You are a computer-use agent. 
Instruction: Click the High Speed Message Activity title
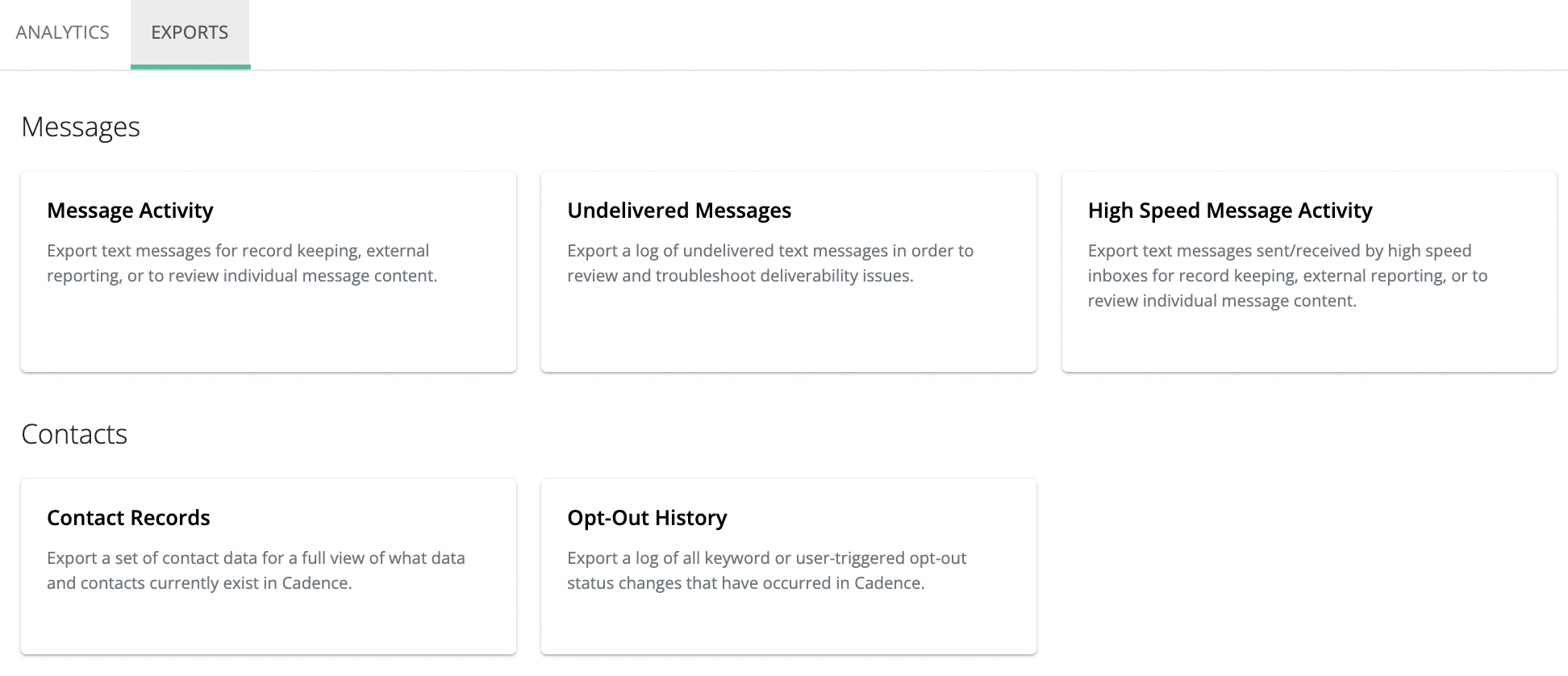1230,211
